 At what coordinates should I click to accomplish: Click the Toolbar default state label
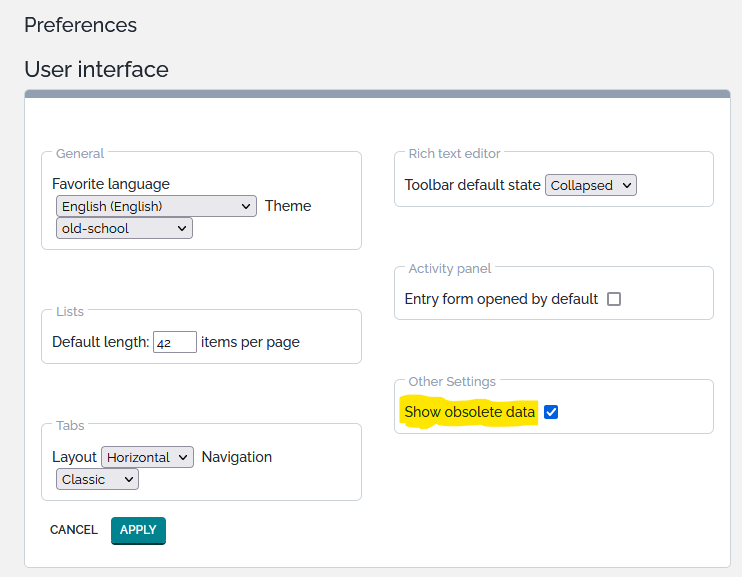coord(472,185)
